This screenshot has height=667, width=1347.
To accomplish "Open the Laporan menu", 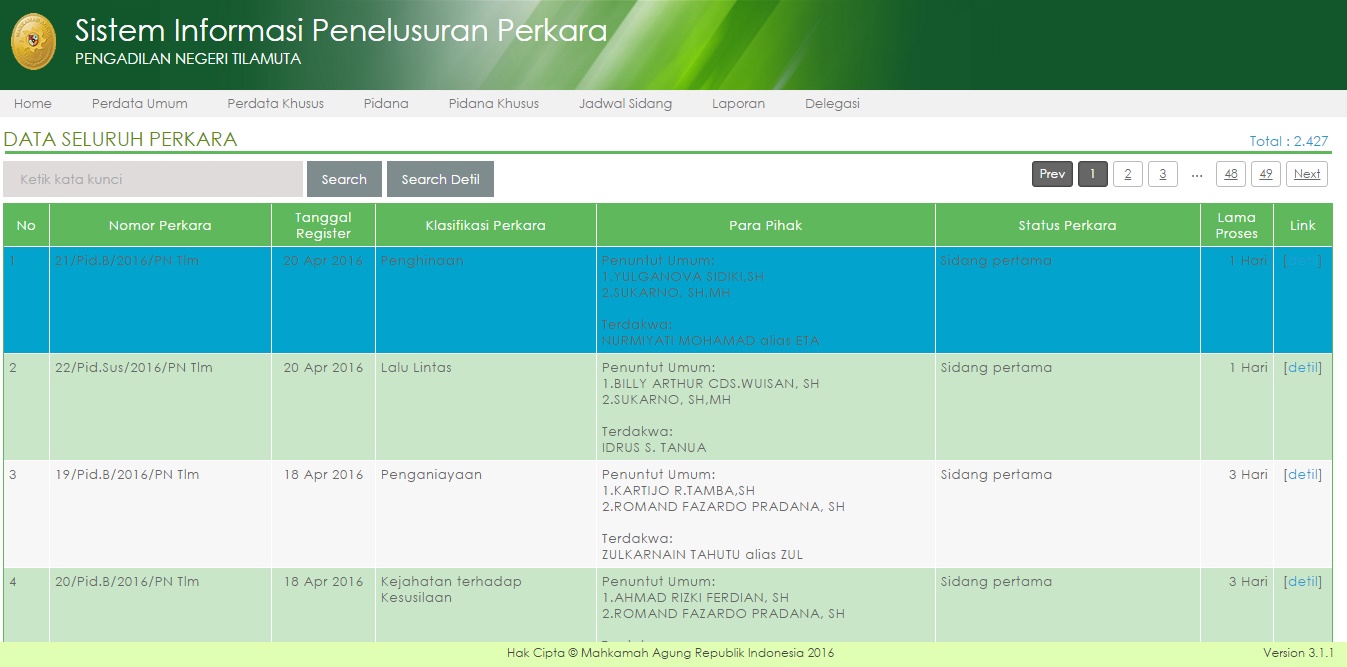I will click(738, 104).
